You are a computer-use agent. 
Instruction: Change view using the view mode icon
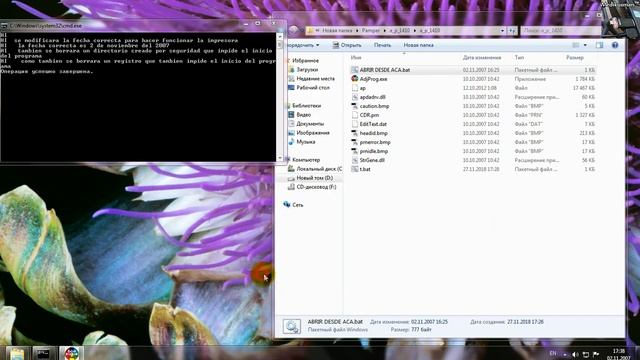coord(576,45)
